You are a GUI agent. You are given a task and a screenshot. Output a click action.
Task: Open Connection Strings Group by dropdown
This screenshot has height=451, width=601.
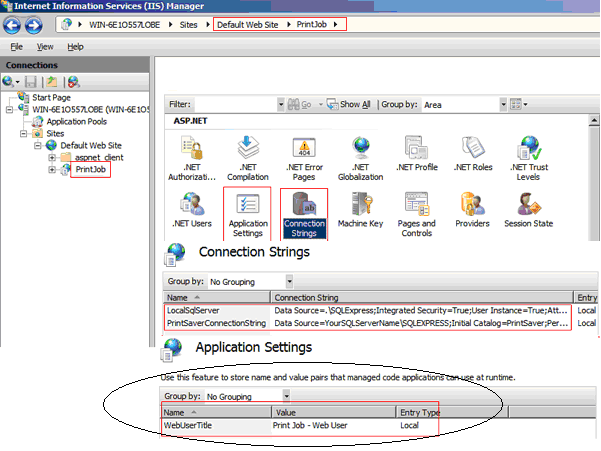coord(289,282)
